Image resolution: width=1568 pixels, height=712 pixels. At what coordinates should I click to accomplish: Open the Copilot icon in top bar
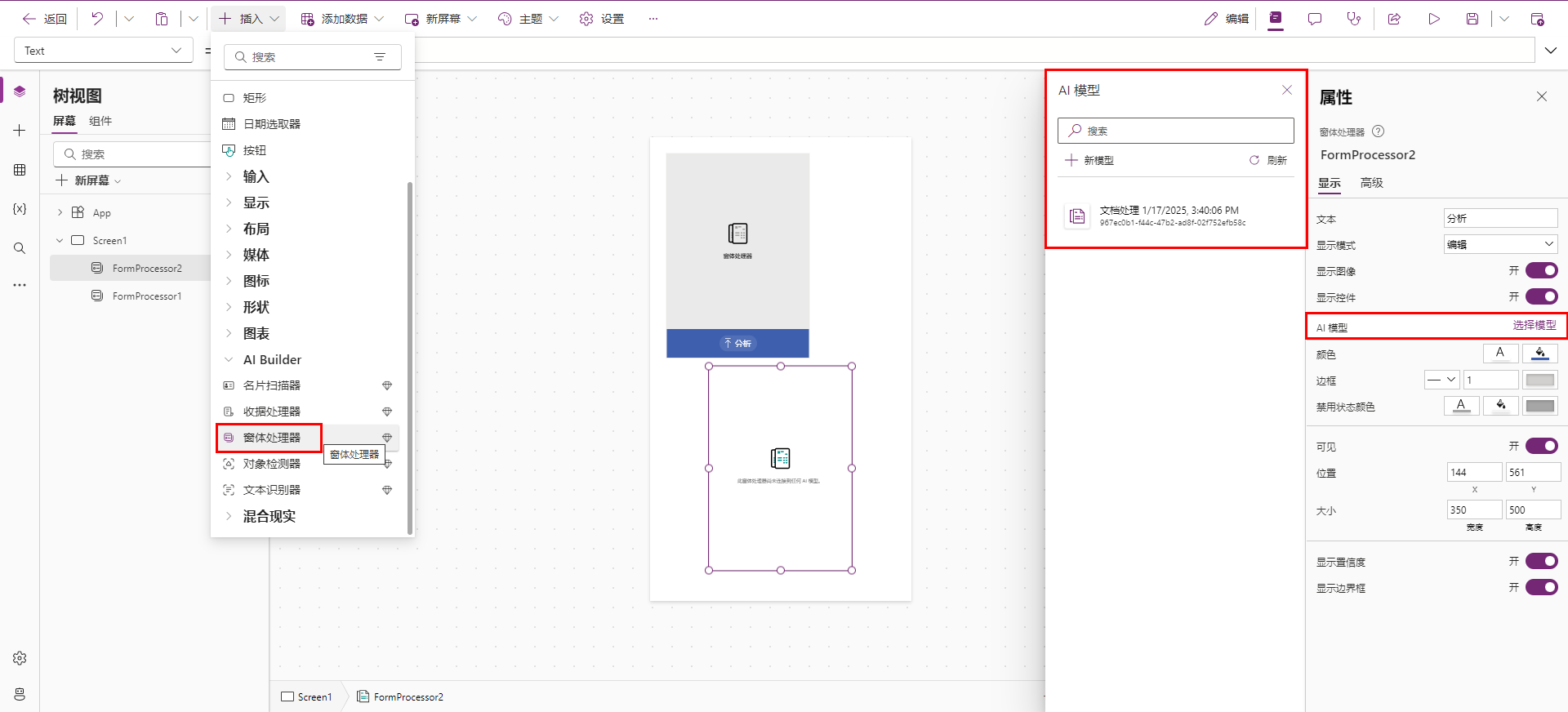[x=1276, y=19]
